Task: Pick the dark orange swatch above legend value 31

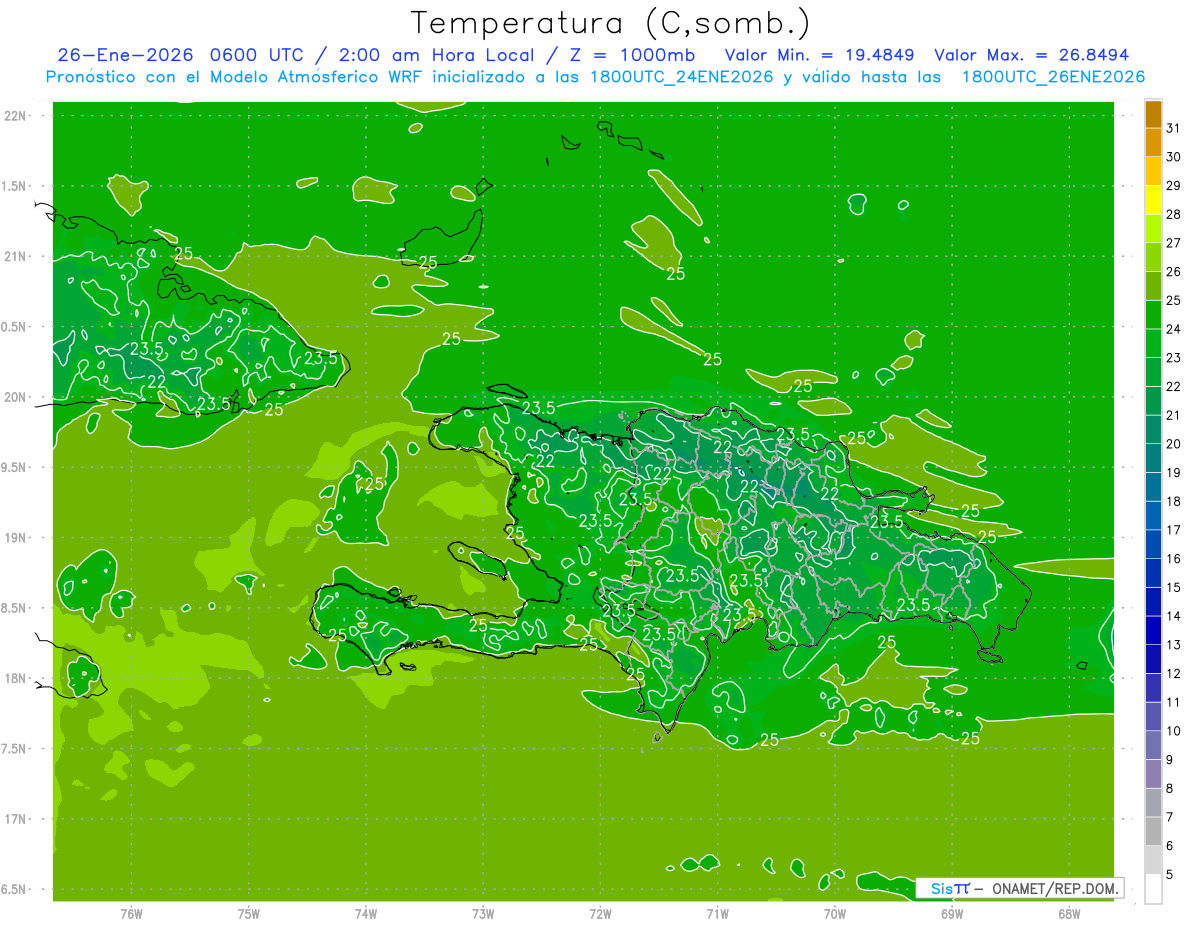Action: click(x=1153, y=114)
